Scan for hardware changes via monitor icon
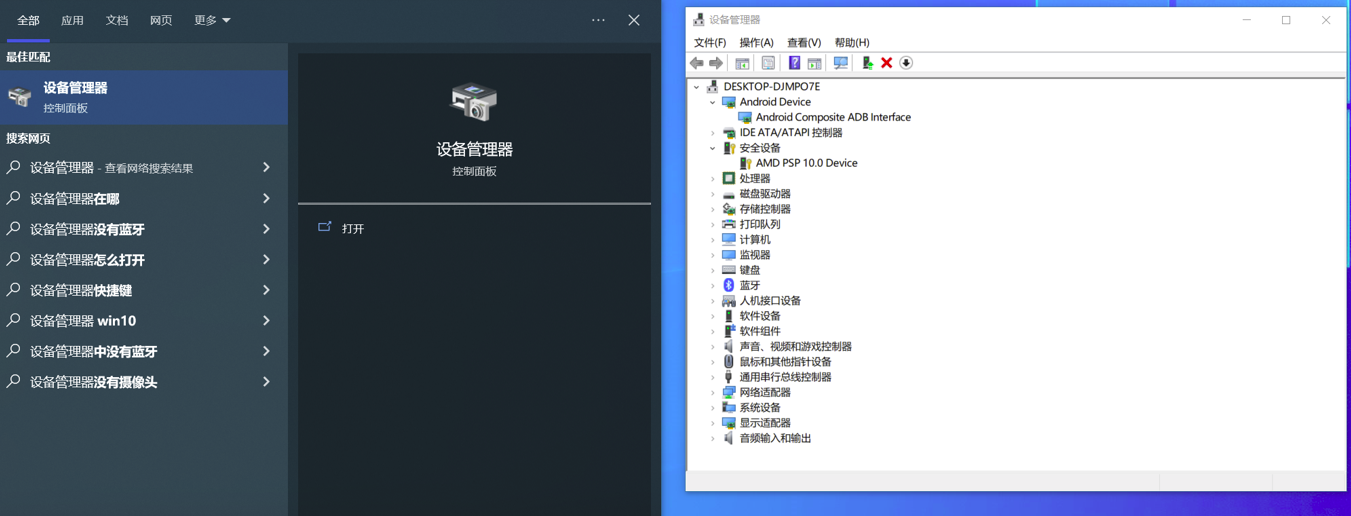The image size is (1351, 516). point(841,63)
